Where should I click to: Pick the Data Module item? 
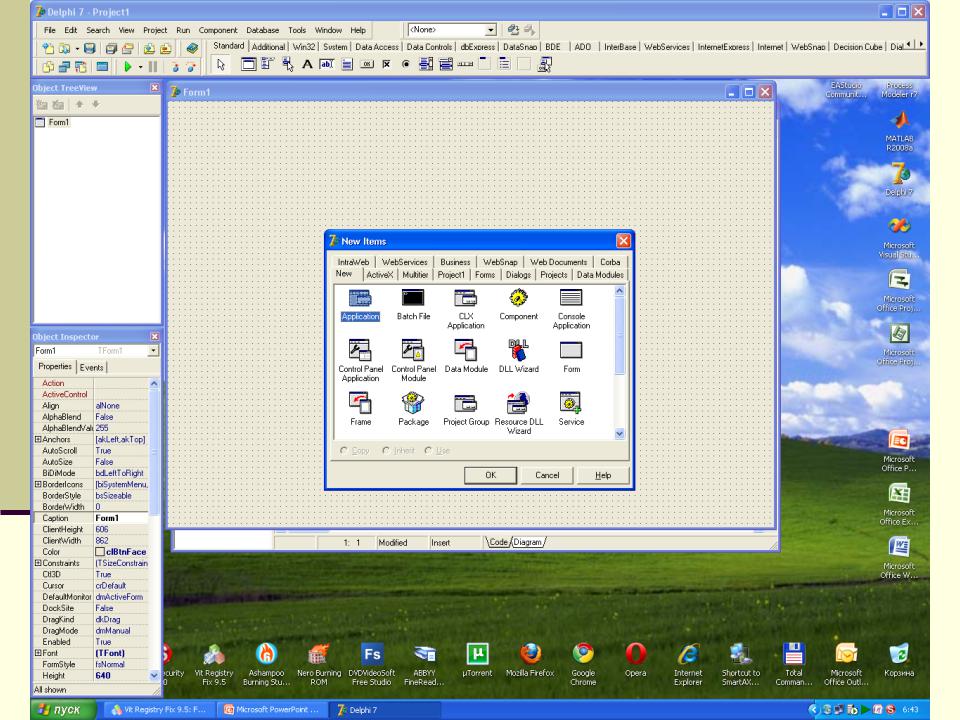466,357
